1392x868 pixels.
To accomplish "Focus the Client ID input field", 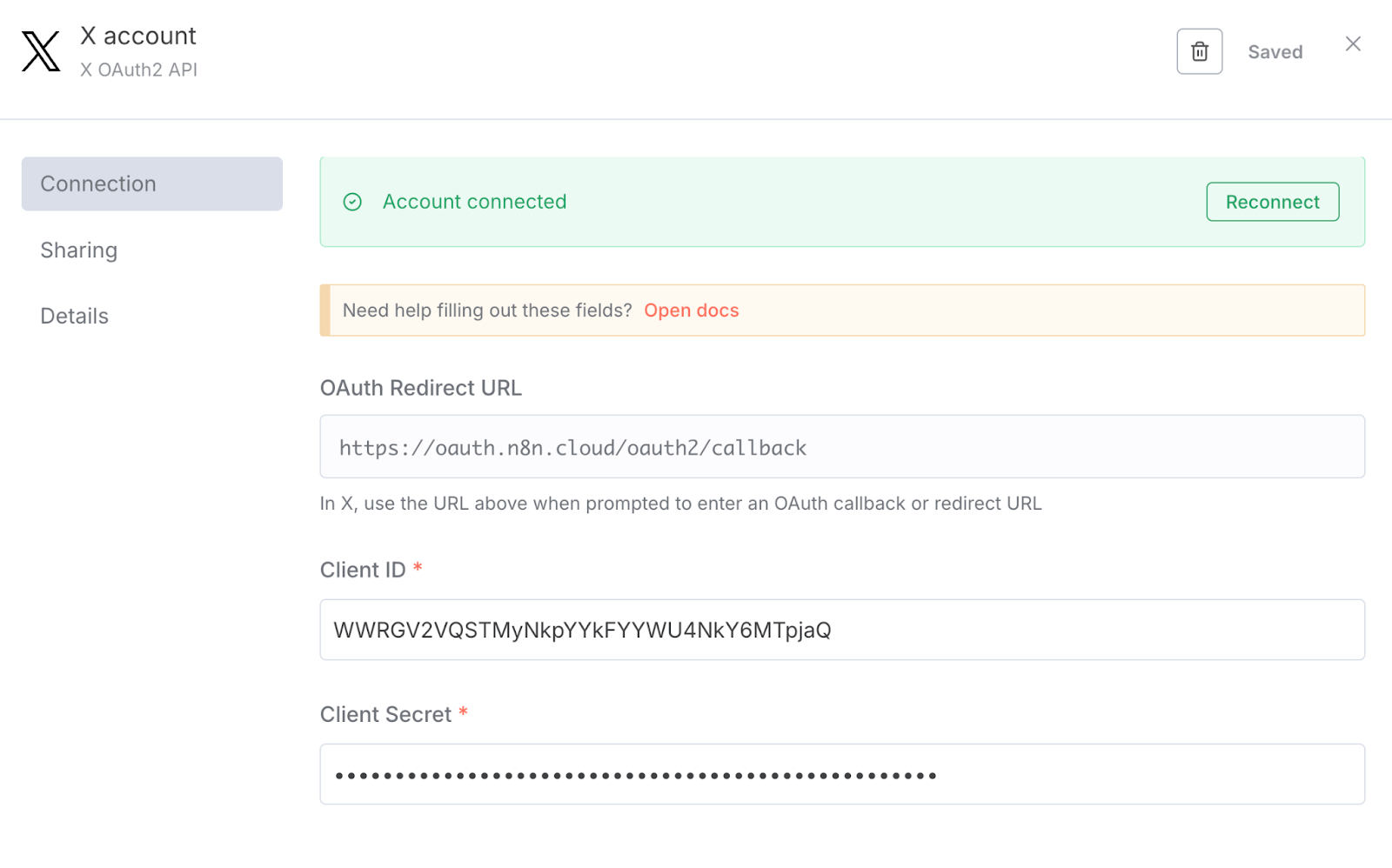I will pos(841,629).
